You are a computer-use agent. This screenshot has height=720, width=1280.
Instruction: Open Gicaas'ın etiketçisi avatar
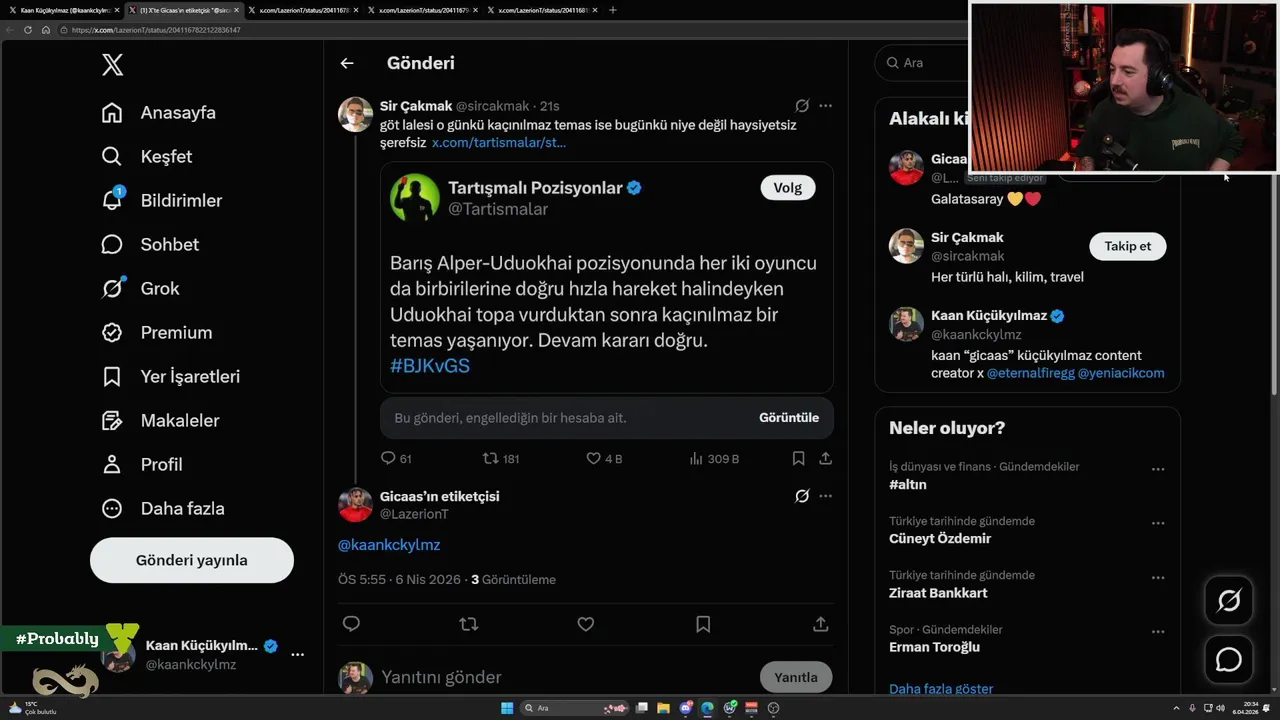[x=355, y=505]
